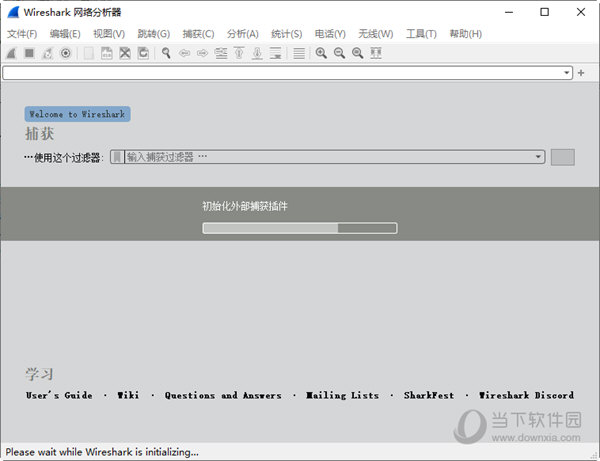Open the 编辑(E) menu

65,34
